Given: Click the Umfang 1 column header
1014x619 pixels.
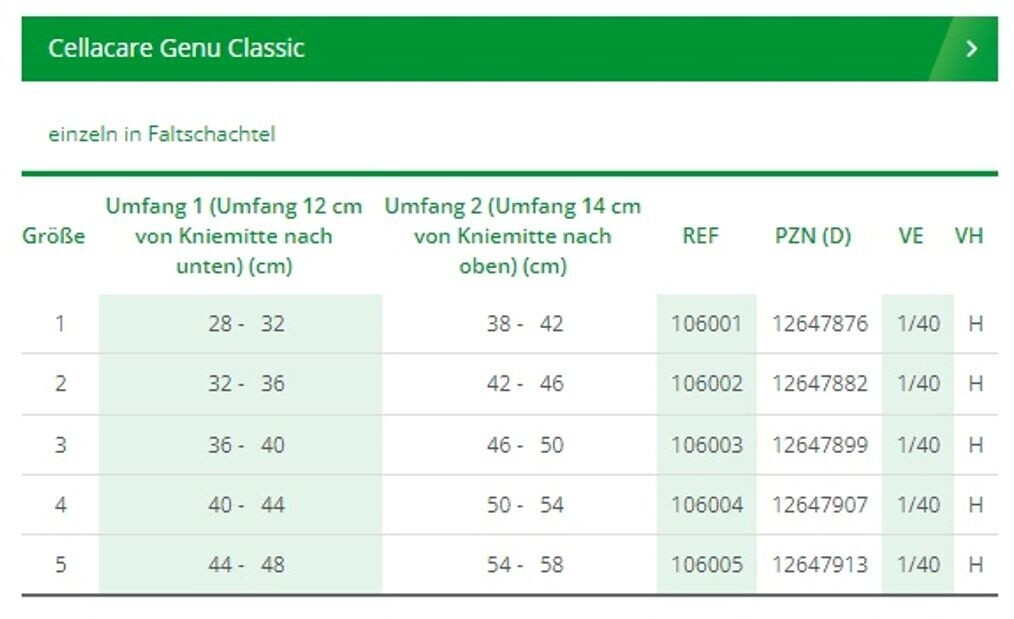Looking at the screenshot, I should pyautogui.click(x=233, y=237).
